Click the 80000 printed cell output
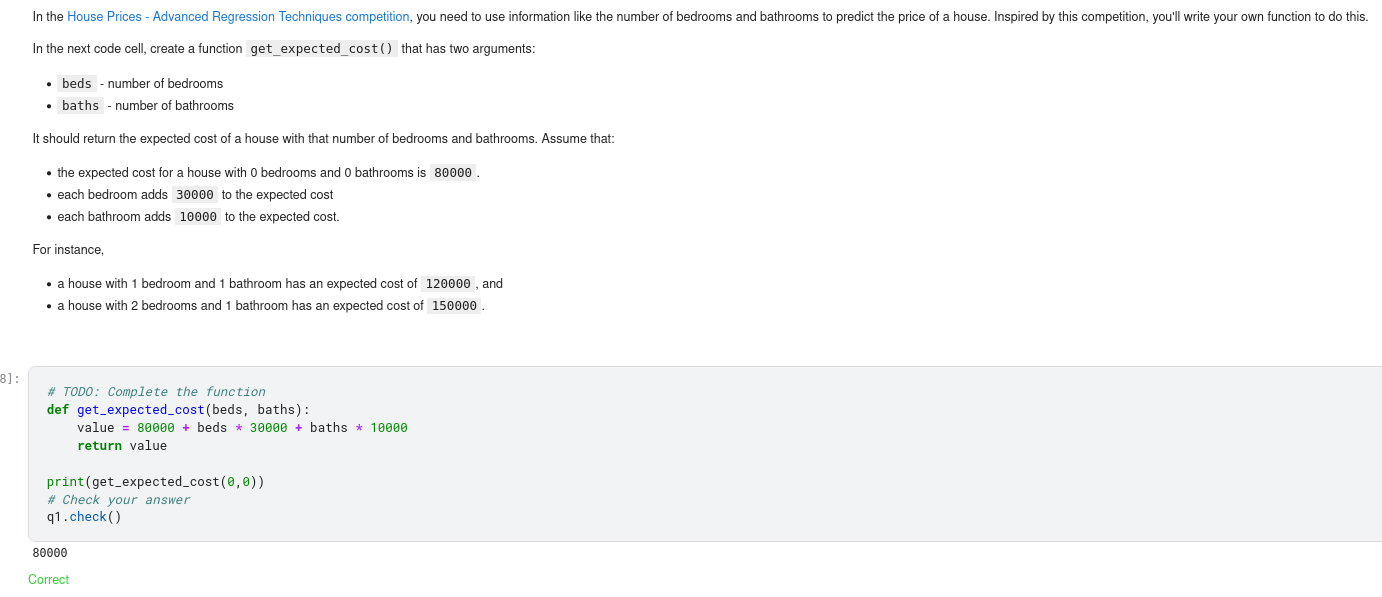The width and height of the screenshot is (1382, 597). point(50,553)
